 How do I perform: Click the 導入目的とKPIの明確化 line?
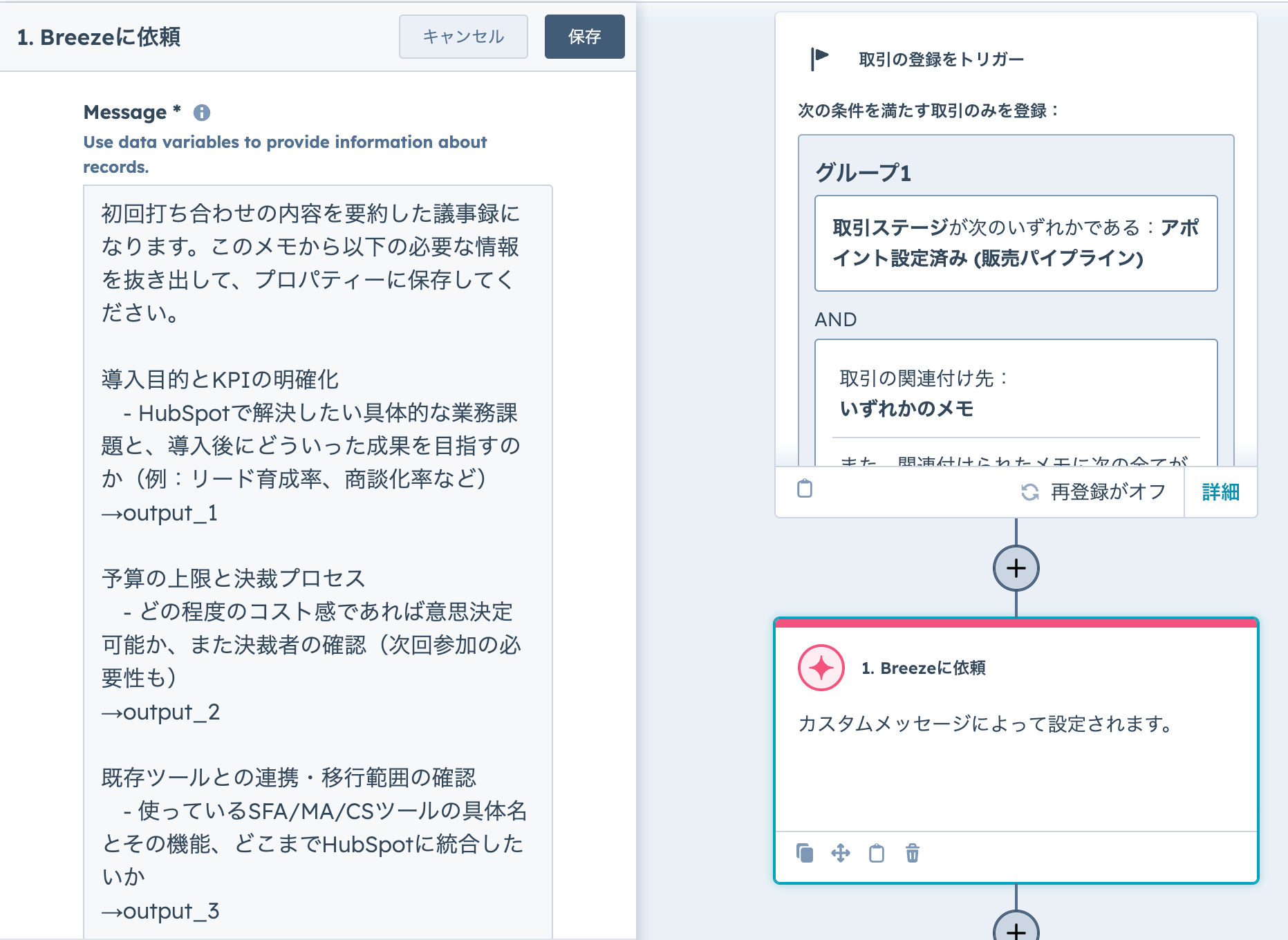pyautogui.click(x=220, y=379)
